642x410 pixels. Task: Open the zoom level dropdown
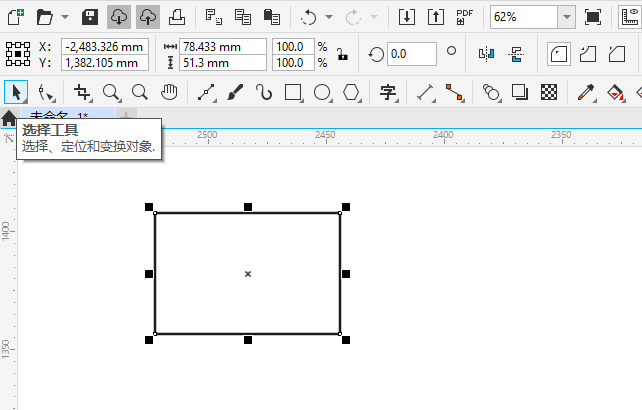tap(567, 17)
